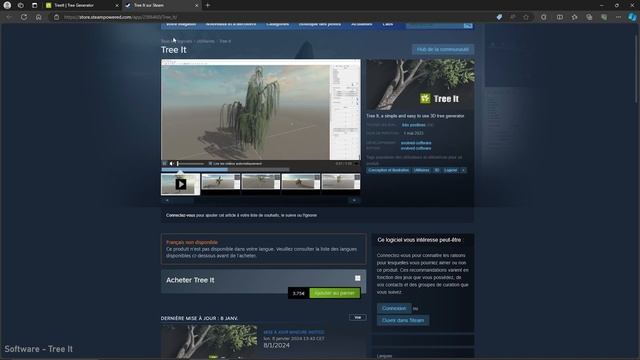Click Voir button next to latest update
Image resolution: width=640 pixels, height=360 pixels.
[358, 318]
